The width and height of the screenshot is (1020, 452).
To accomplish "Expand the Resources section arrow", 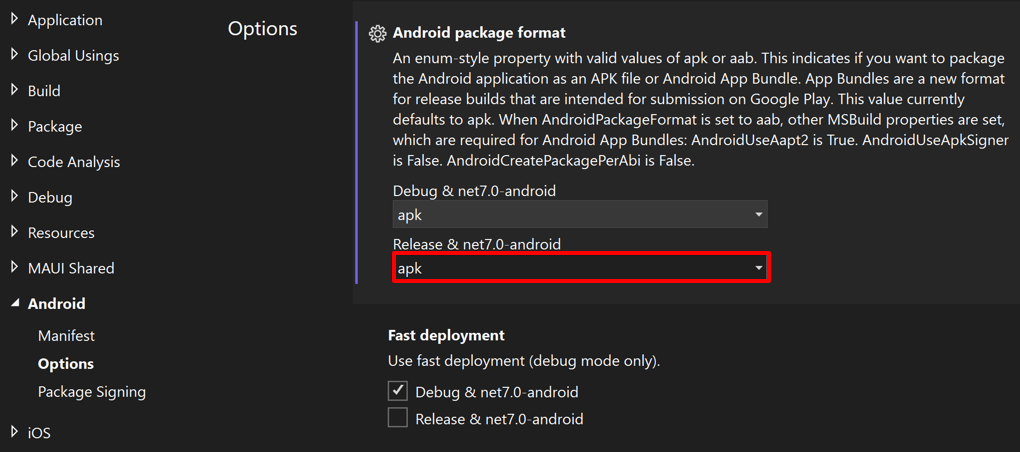I will pos(14,232).
